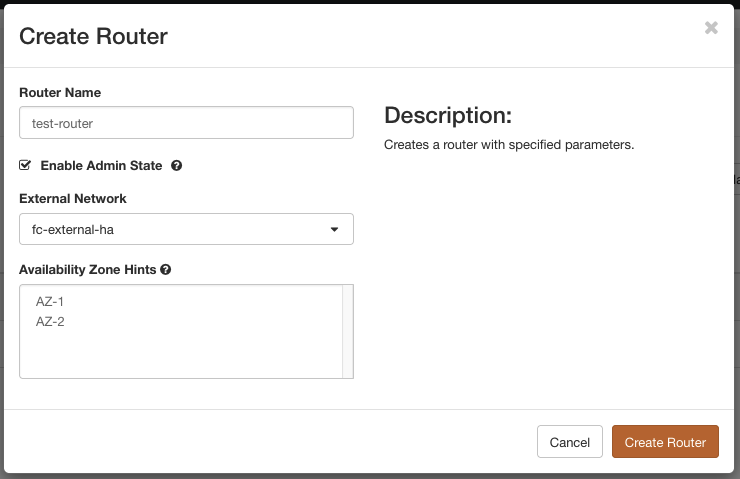Click the zone hints list scrollbar

(x=348, y=331)
